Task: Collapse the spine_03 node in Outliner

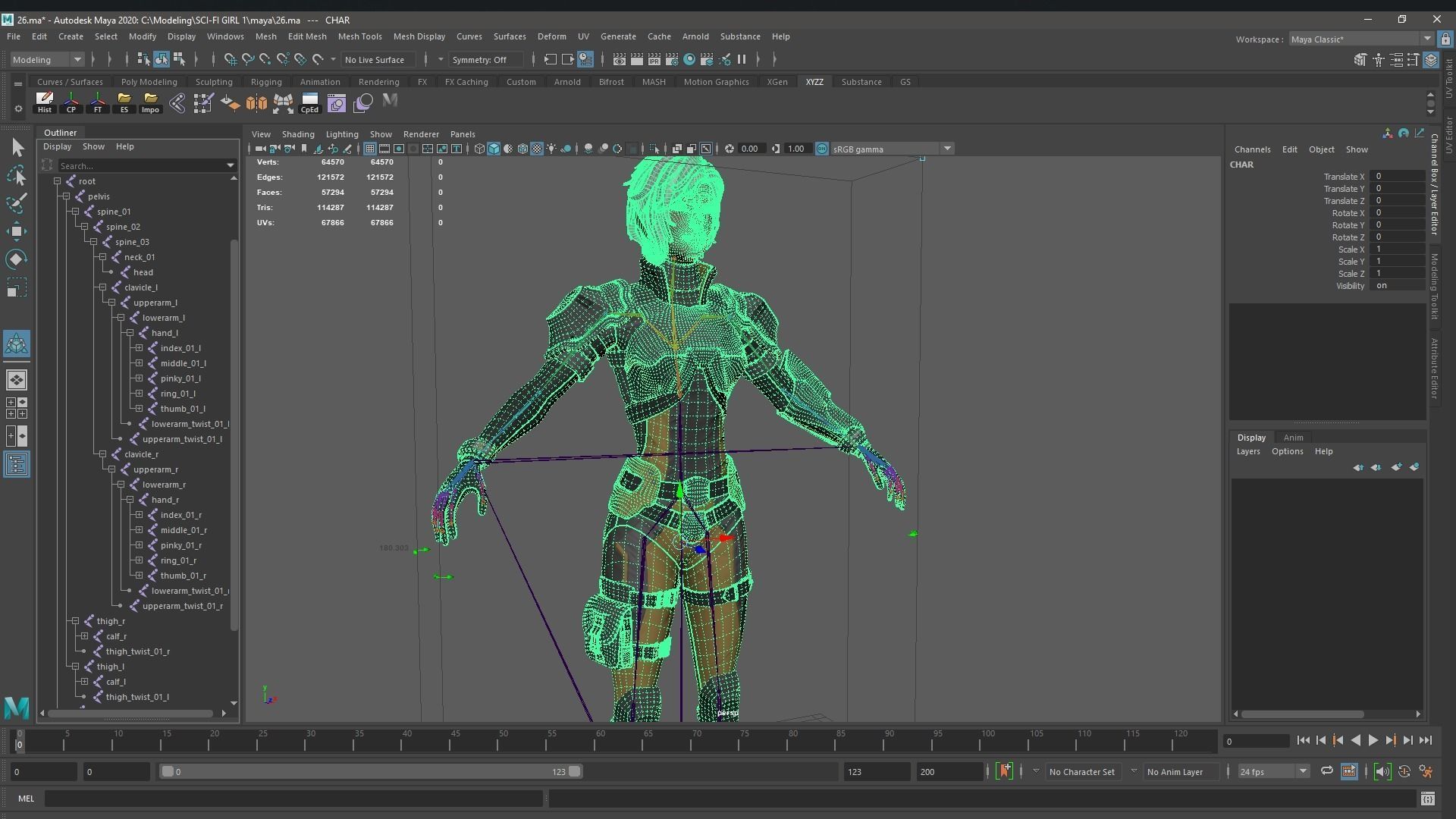Action: click(93, 242)
